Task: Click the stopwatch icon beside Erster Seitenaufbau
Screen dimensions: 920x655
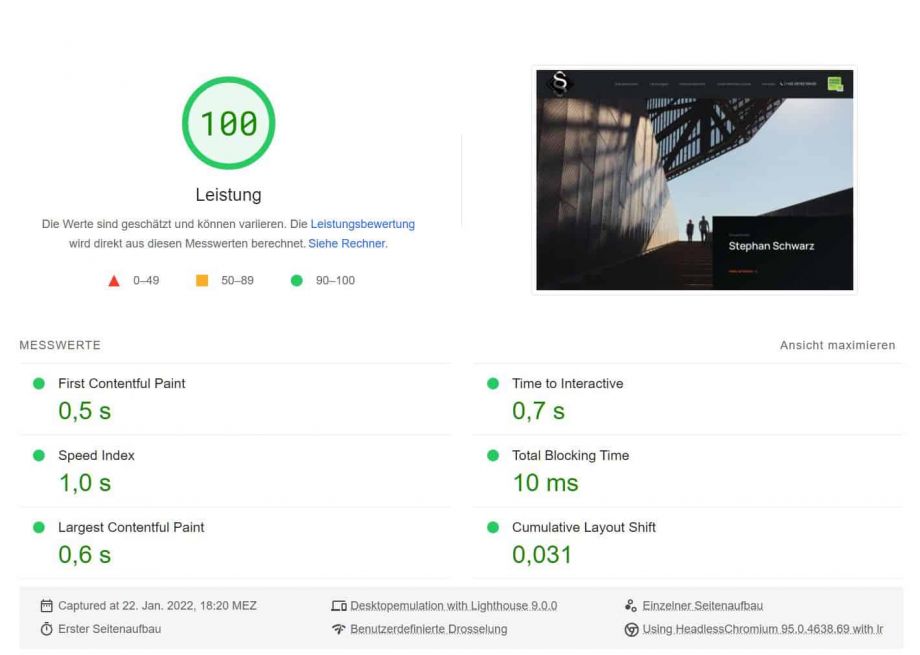Action: 46,629
